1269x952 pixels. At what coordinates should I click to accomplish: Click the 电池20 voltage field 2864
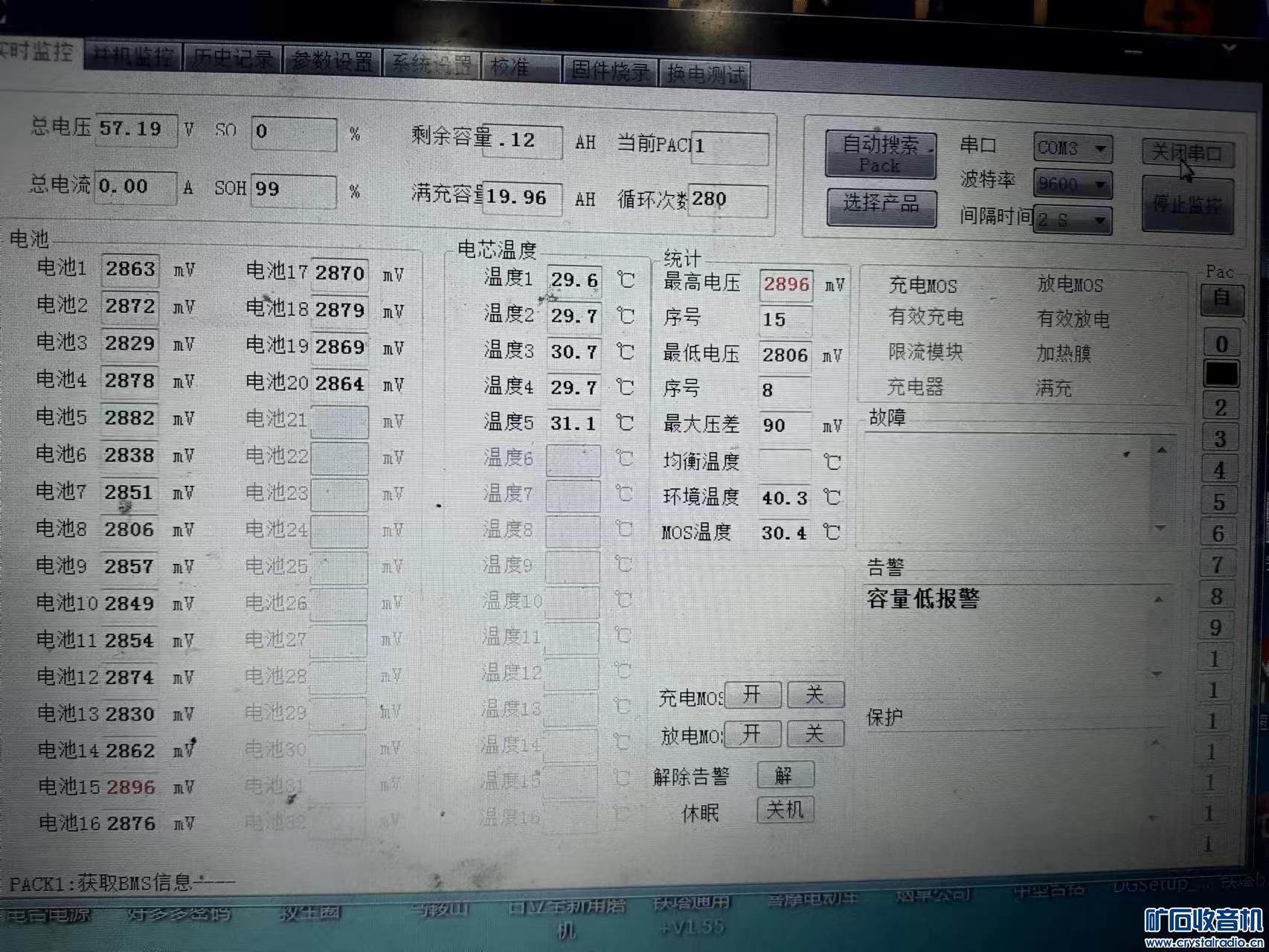coord(340,385)
